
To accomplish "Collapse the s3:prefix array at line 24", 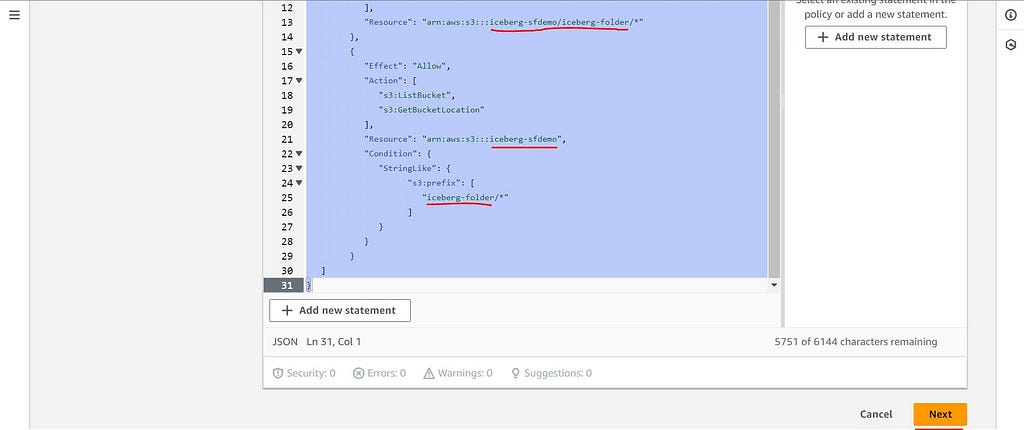I will coord(299,183).
